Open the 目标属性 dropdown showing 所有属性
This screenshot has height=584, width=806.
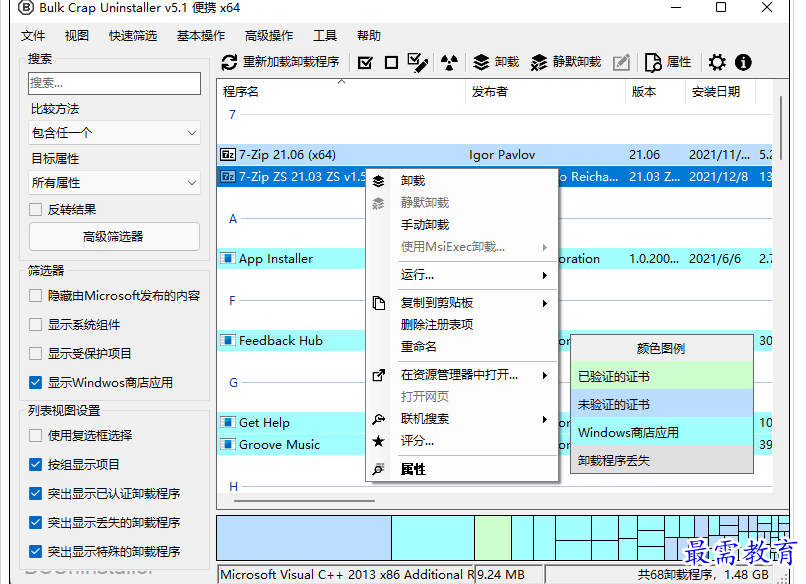click(115, 183)
